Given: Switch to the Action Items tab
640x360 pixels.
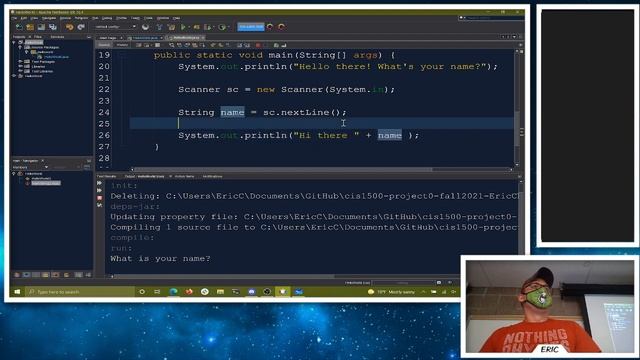Looking at the screenshot, I should pos(184,176).
